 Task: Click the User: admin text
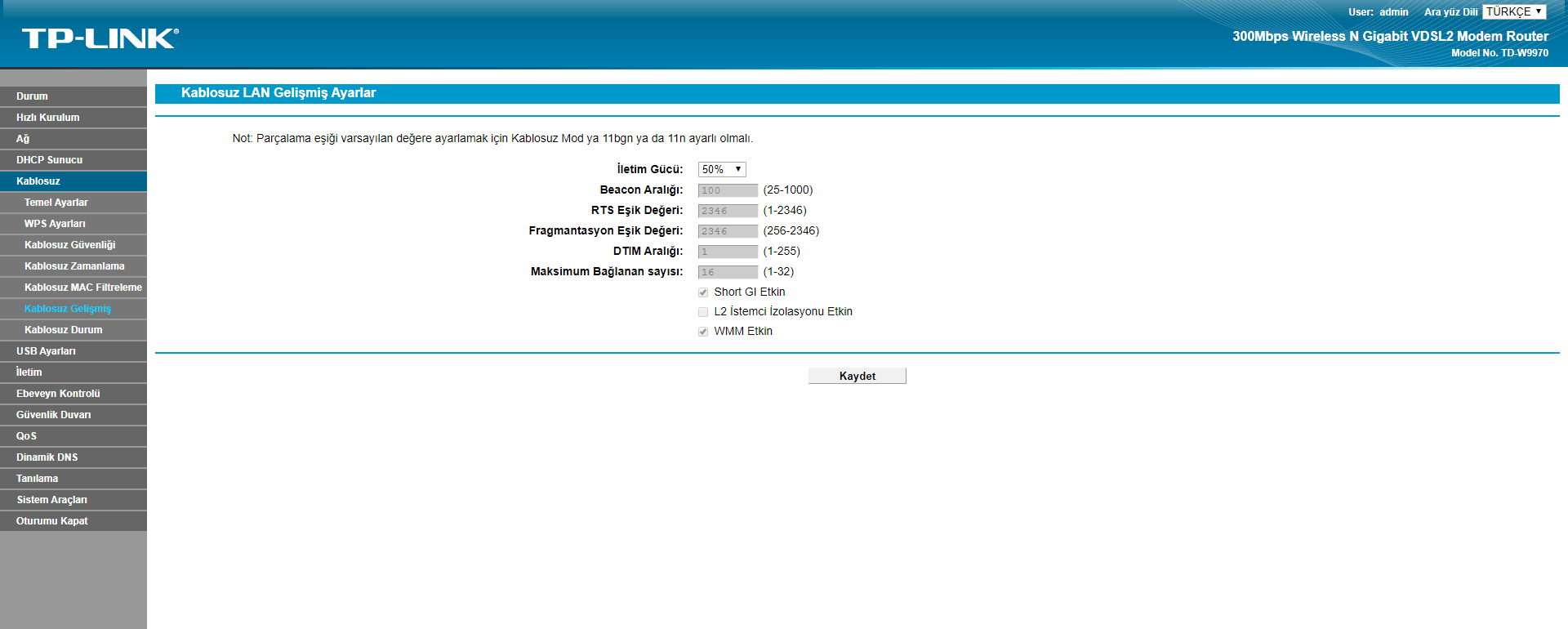click(1379, 12)
